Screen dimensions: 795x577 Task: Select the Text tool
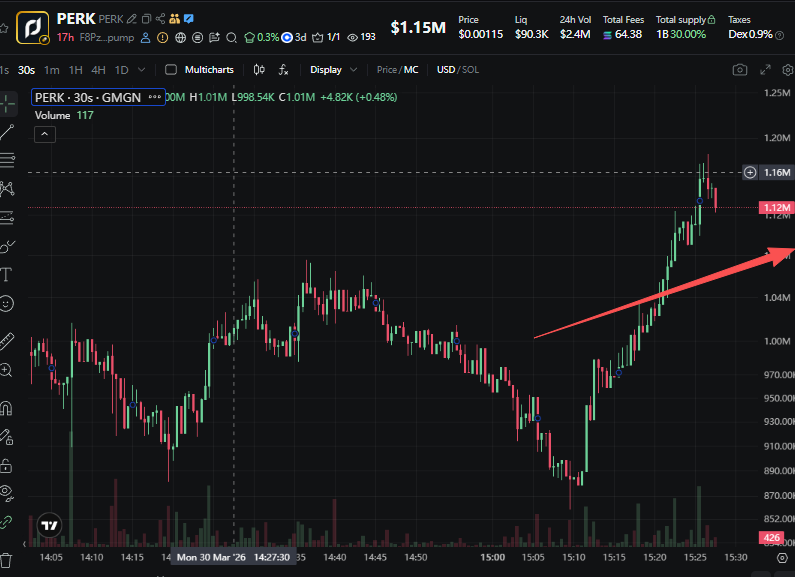point(6,275)
